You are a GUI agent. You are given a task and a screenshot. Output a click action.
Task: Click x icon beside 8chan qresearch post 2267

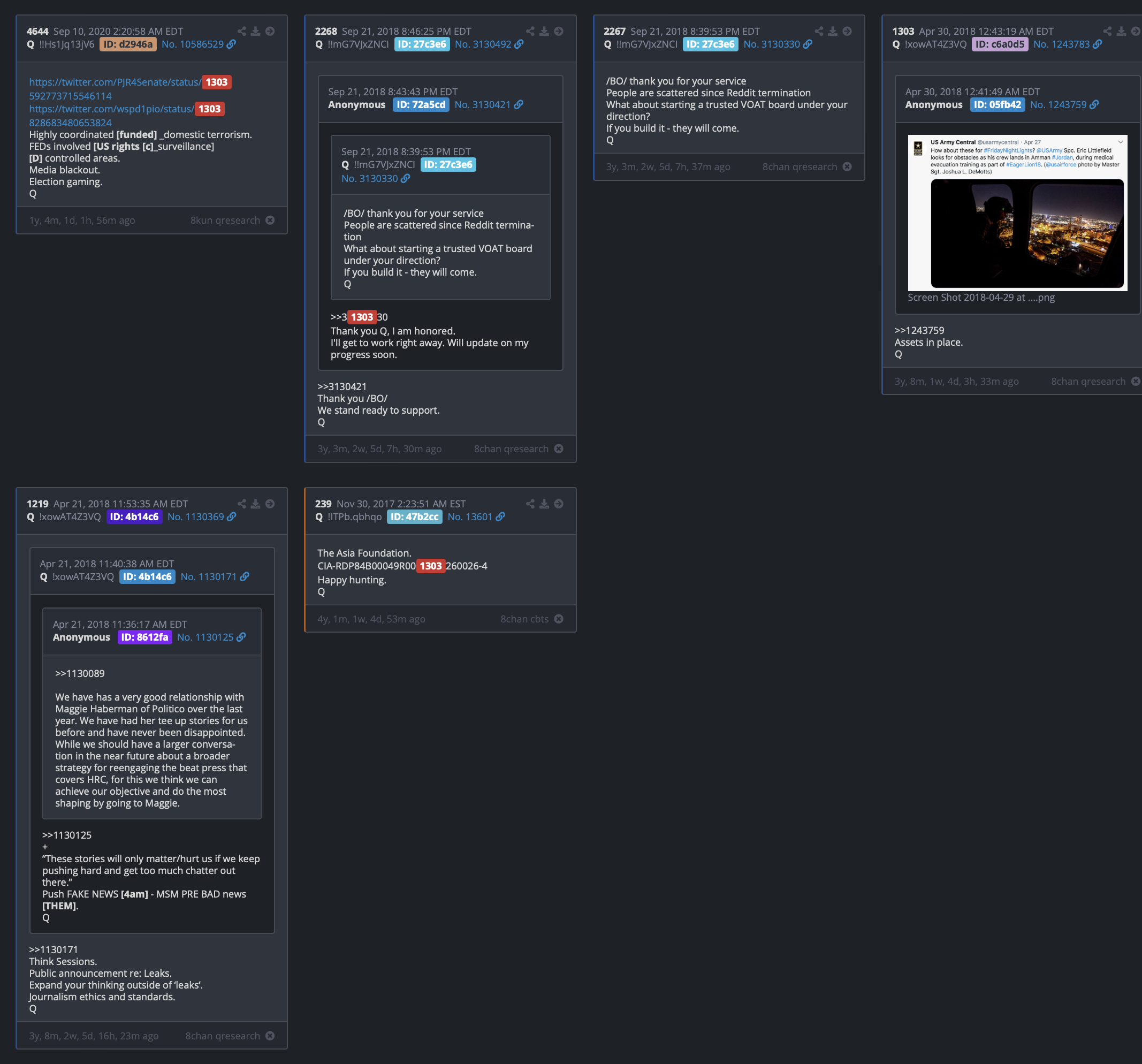click(x=847, y=166)
